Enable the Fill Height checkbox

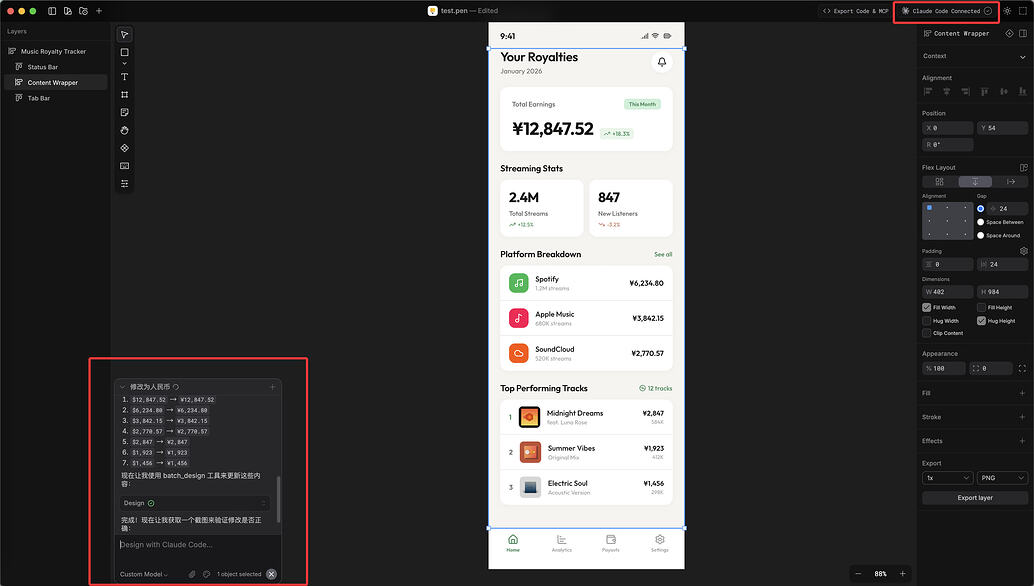[x=981, y=307]
